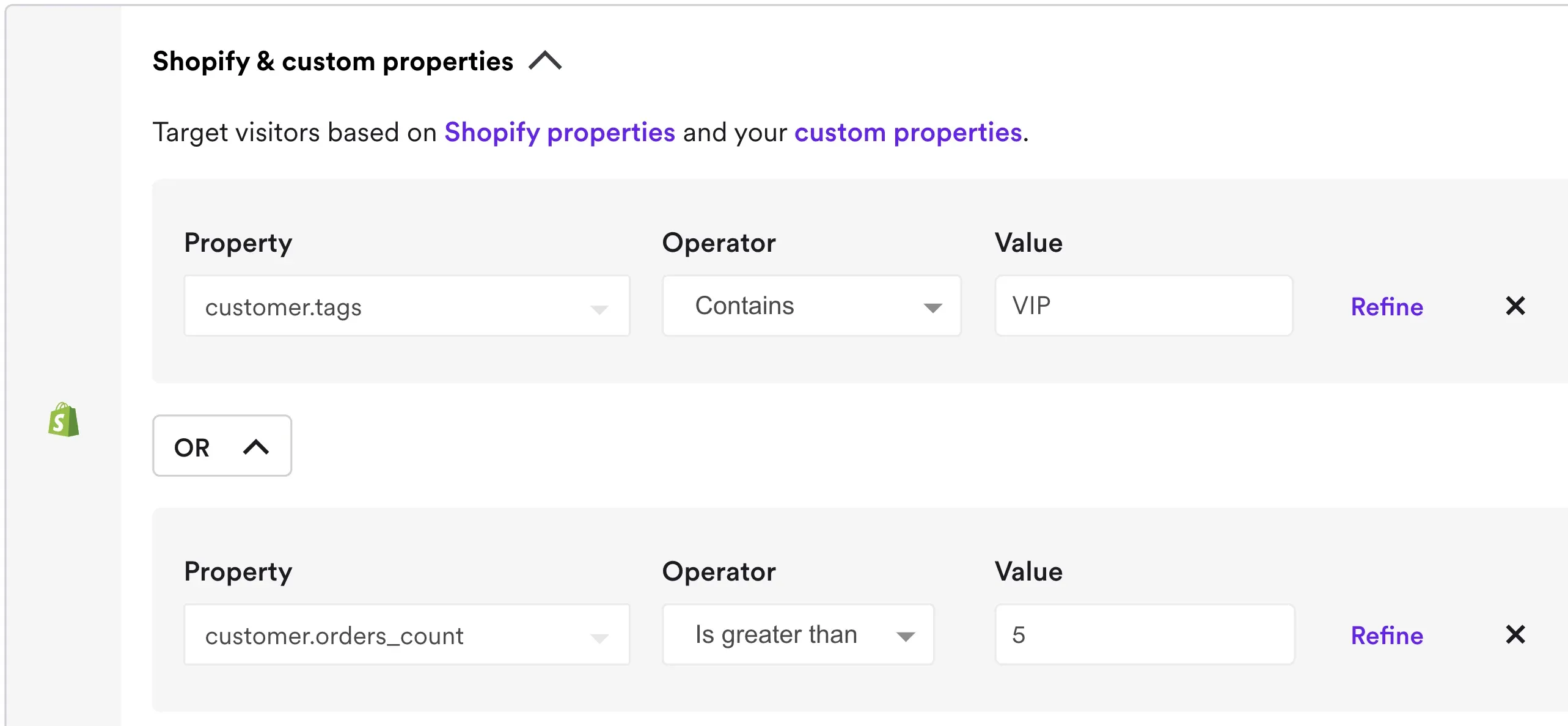Collapse the Shopify & custom properties section

545,61
